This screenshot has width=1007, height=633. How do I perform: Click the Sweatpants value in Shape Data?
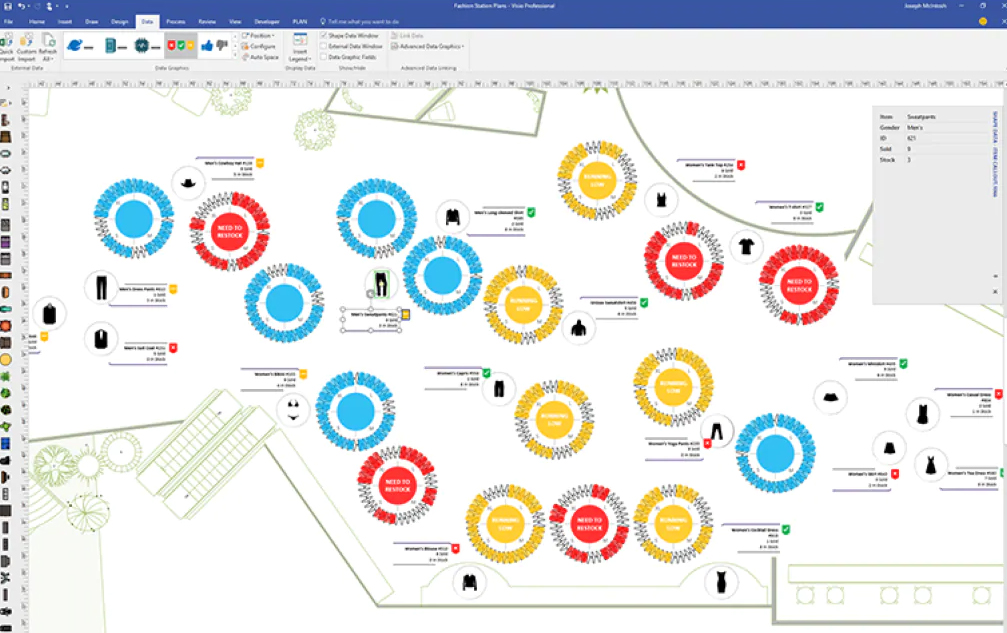(922, 117)
